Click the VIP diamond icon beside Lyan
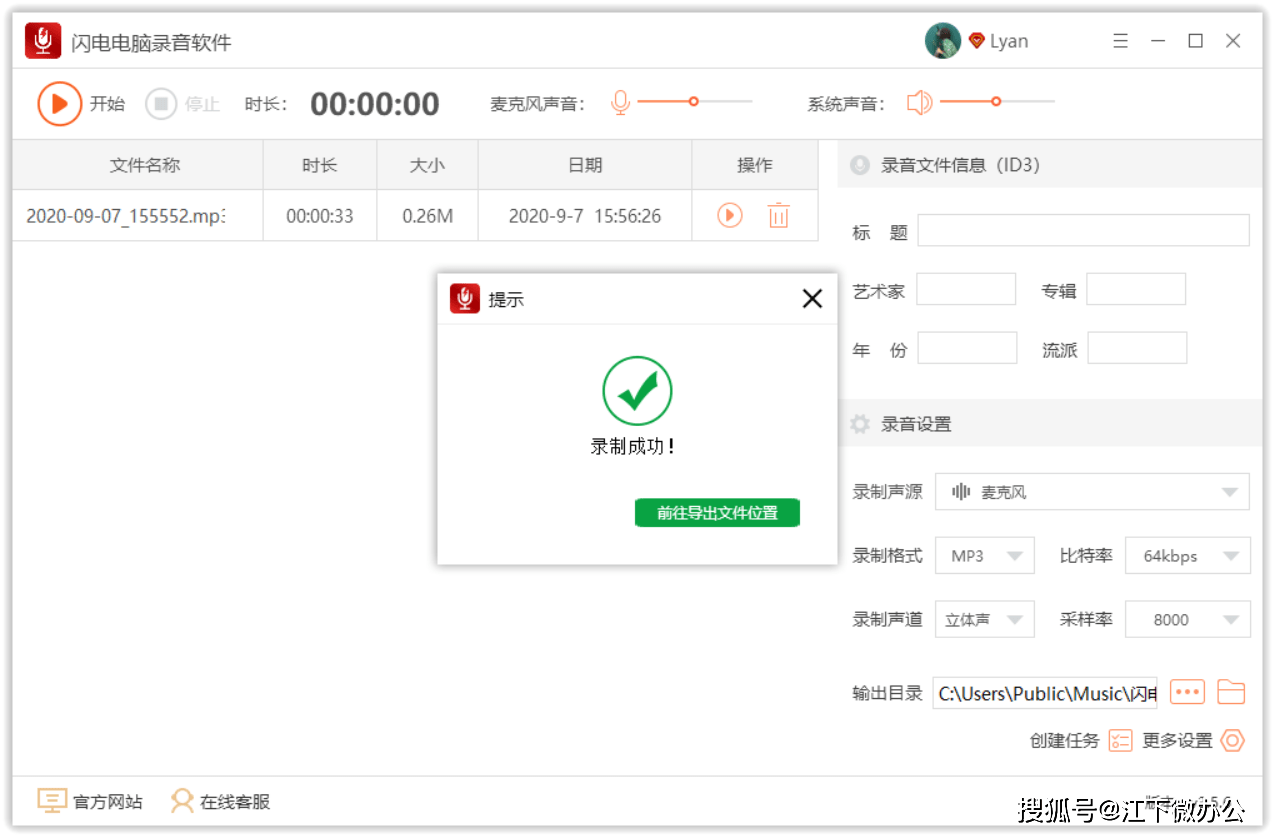 tap(977, 41)
